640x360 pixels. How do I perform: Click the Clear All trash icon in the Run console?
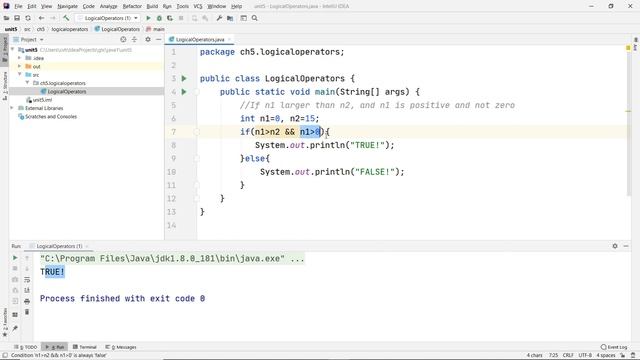click(27, 312)
